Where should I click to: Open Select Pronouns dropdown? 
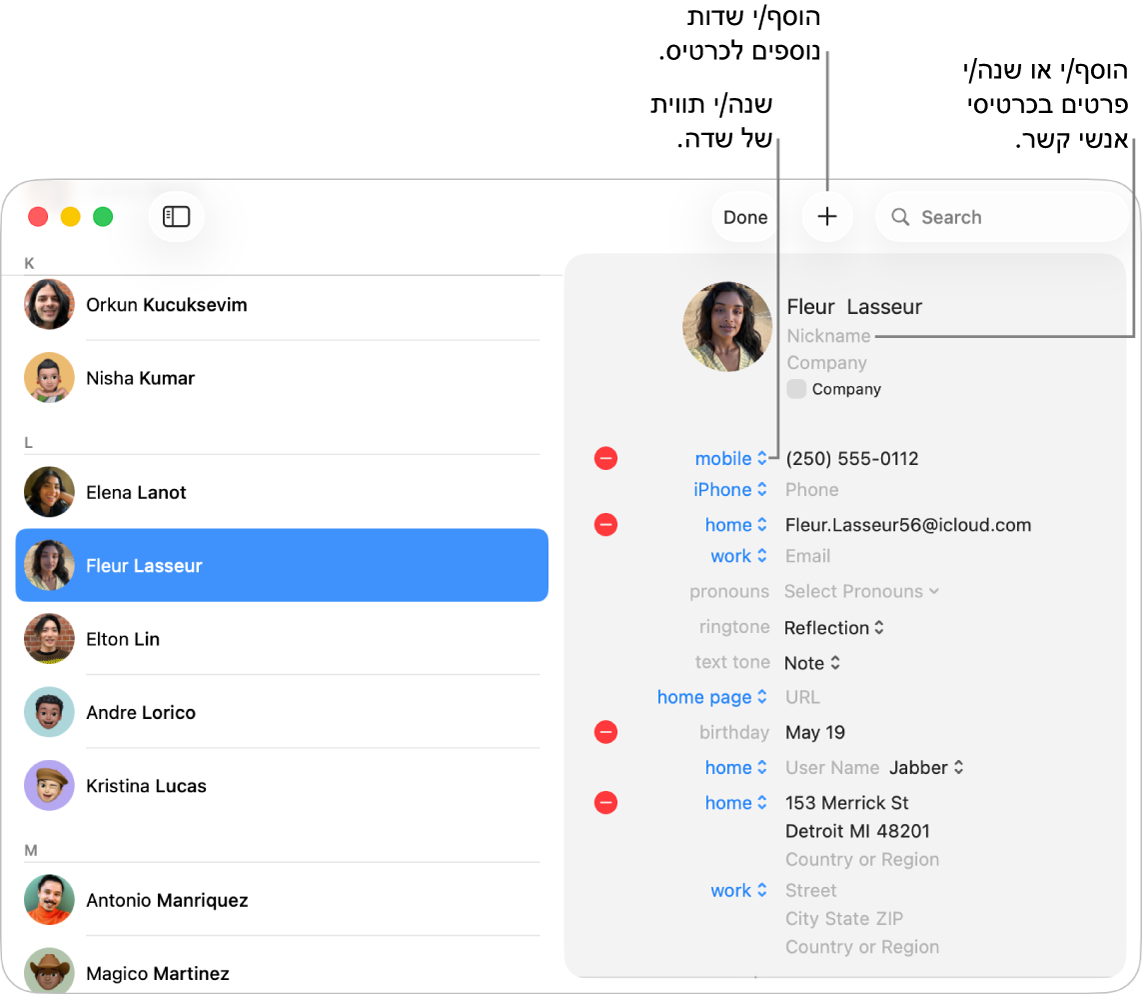point(861,591)
